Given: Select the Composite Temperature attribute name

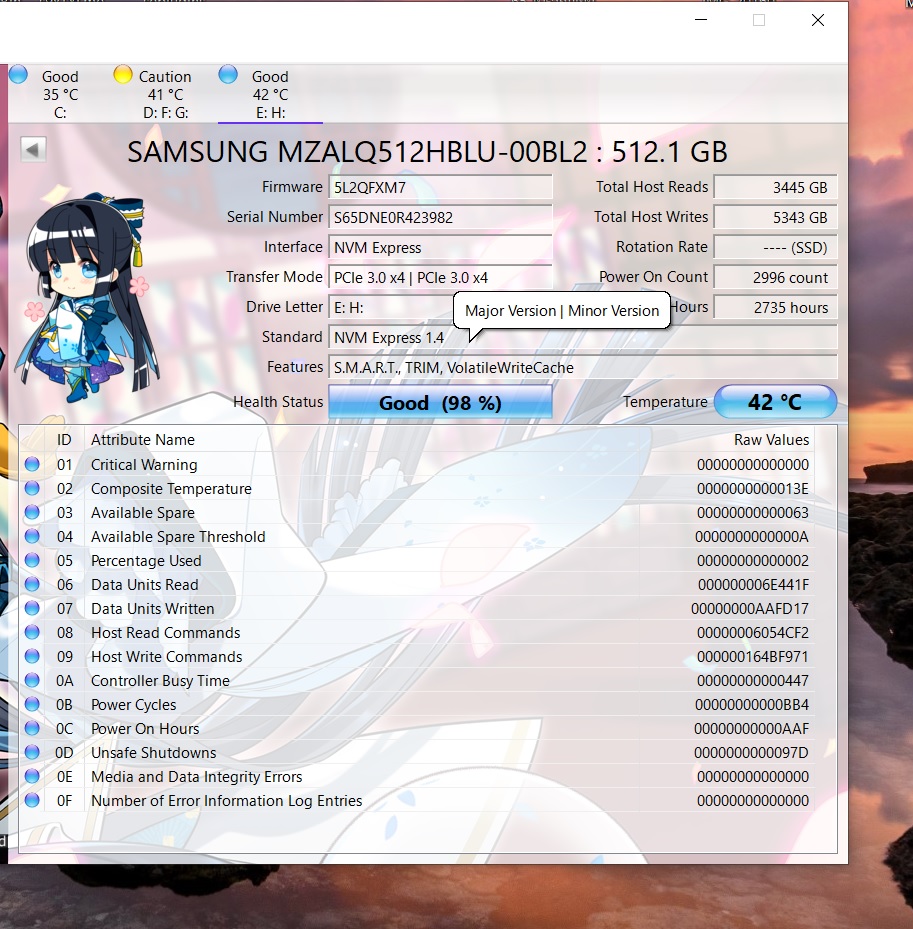Looking at the screenshot, I should [171, 488].
